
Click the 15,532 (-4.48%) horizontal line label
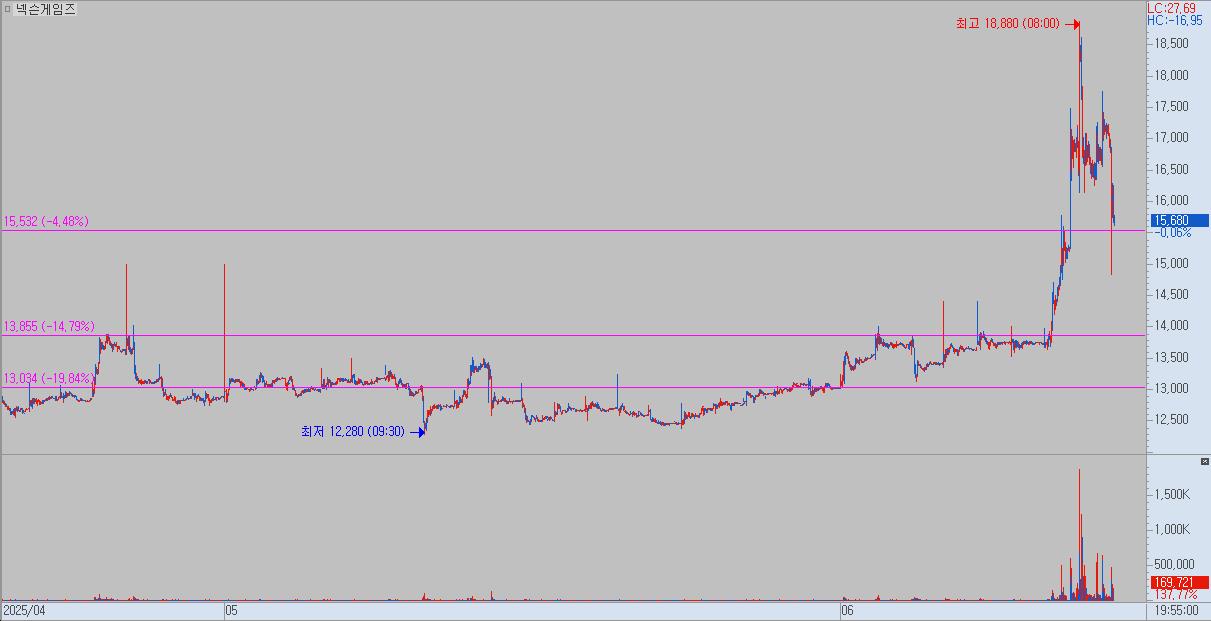coord(46,222)
